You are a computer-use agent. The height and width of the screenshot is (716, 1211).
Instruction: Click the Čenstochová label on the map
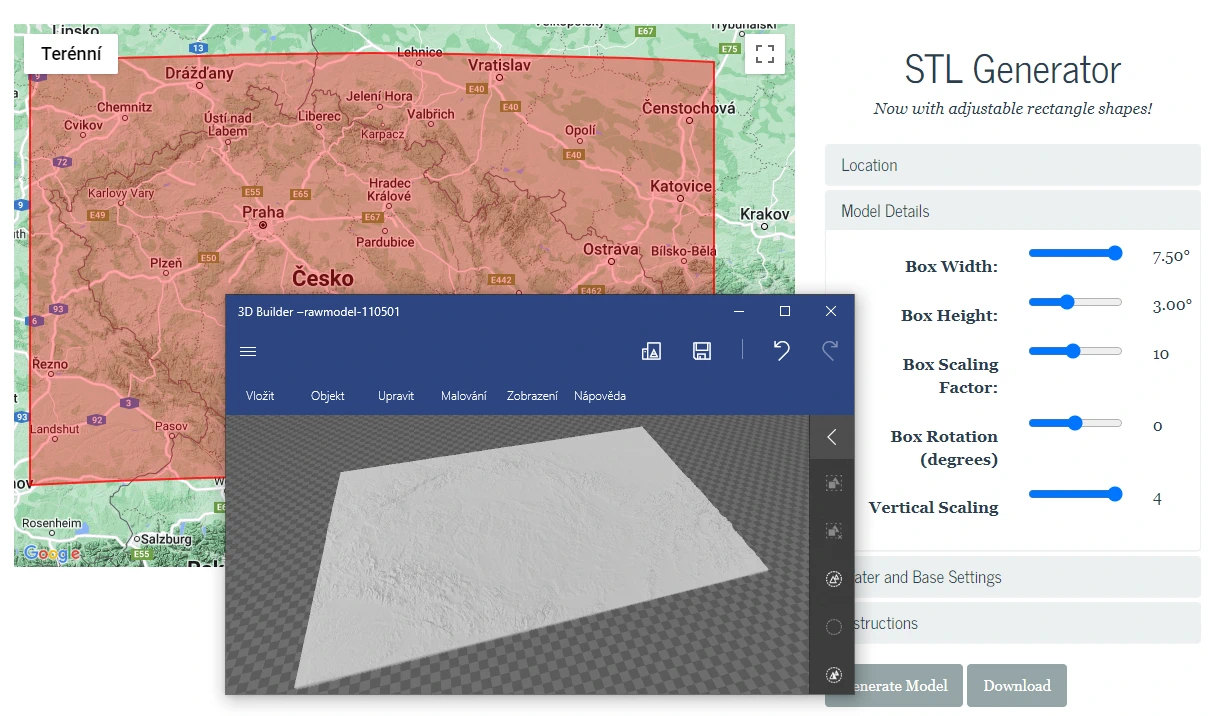689,108
